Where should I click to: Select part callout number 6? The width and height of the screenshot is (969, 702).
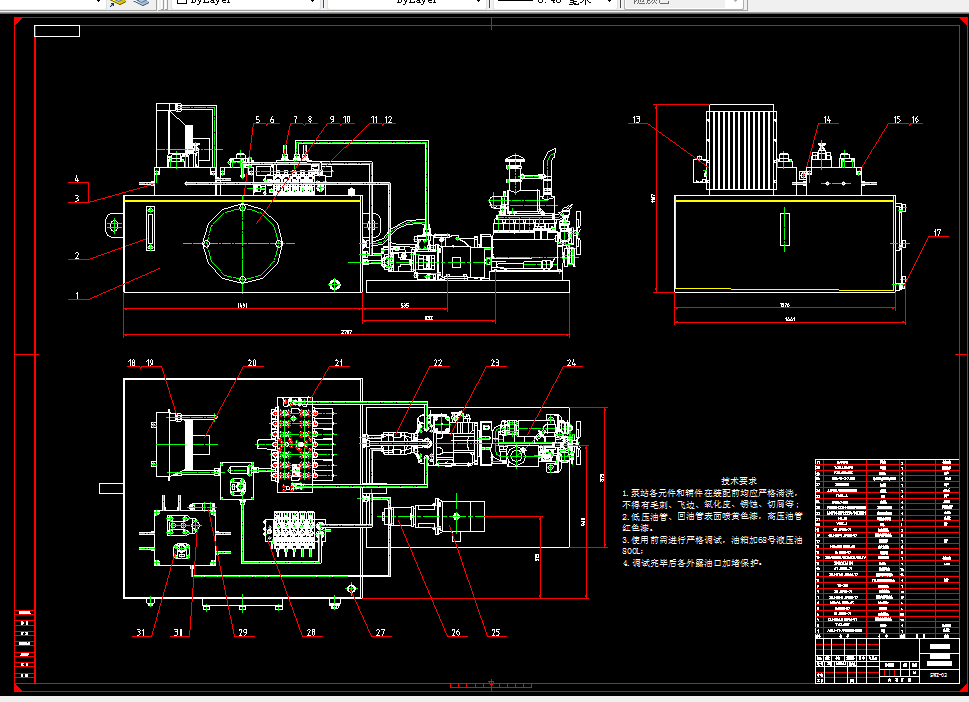tap(272, 120)
